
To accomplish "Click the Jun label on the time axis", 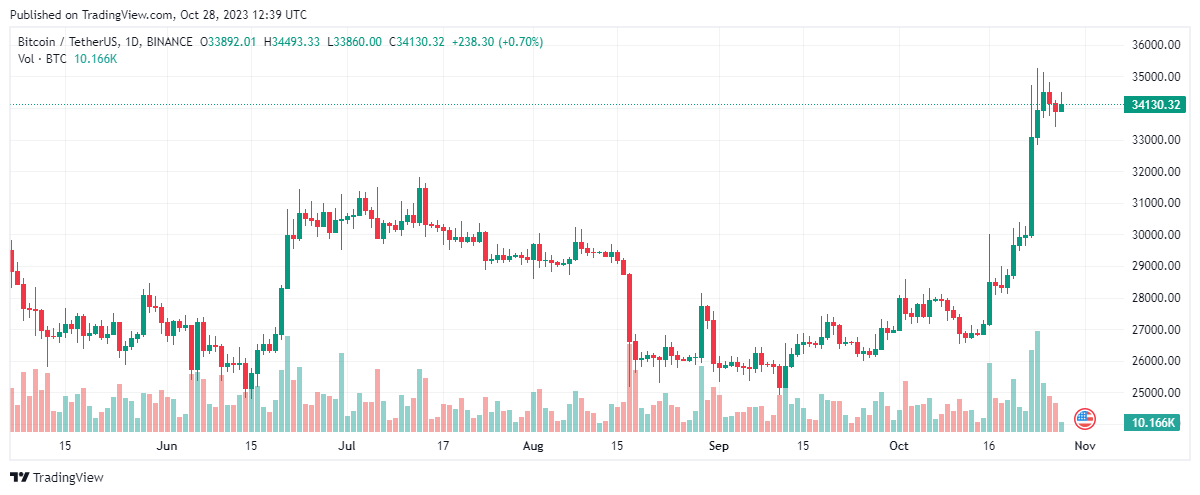I will click(167, 446).
